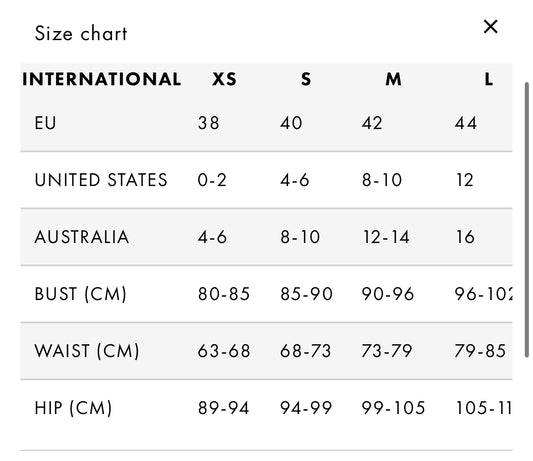This screenshot has height=461, width=533.
Task: Click Australia 12-14 cell
Action: pyautogui.click(x=386, y=237)
